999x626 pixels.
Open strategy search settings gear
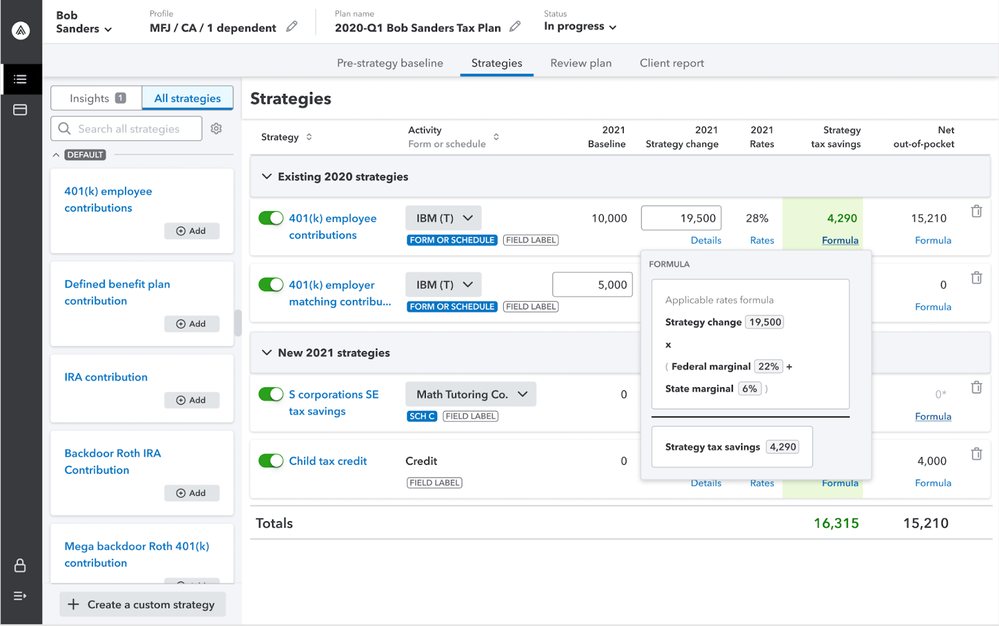216,129
